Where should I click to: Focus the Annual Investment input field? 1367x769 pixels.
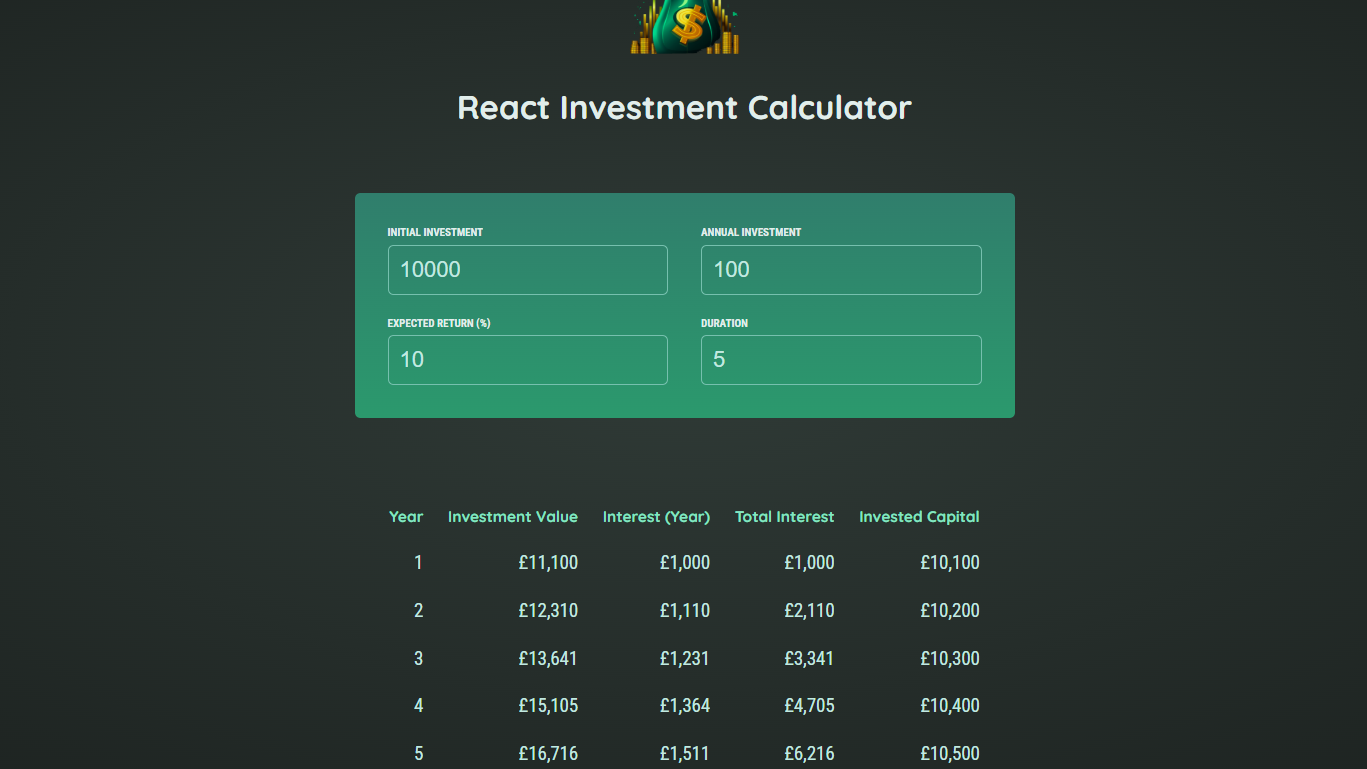coord(840,270)
